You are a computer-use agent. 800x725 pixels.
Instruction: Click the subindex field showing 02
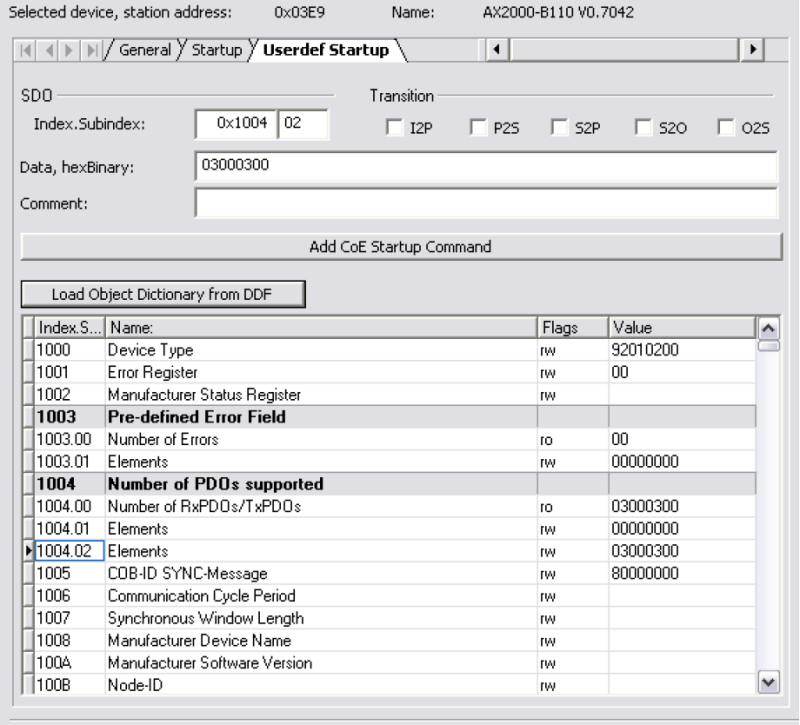(303, 123)
